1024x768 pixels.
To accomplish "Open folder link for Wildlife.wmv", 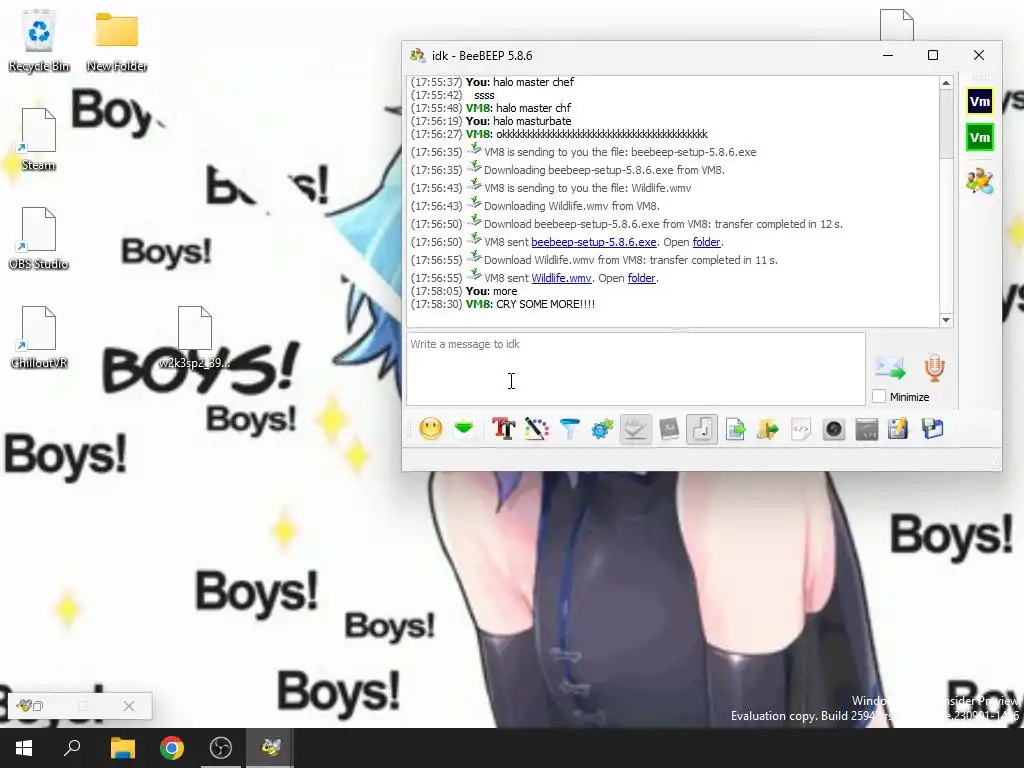I will [641, 278].
